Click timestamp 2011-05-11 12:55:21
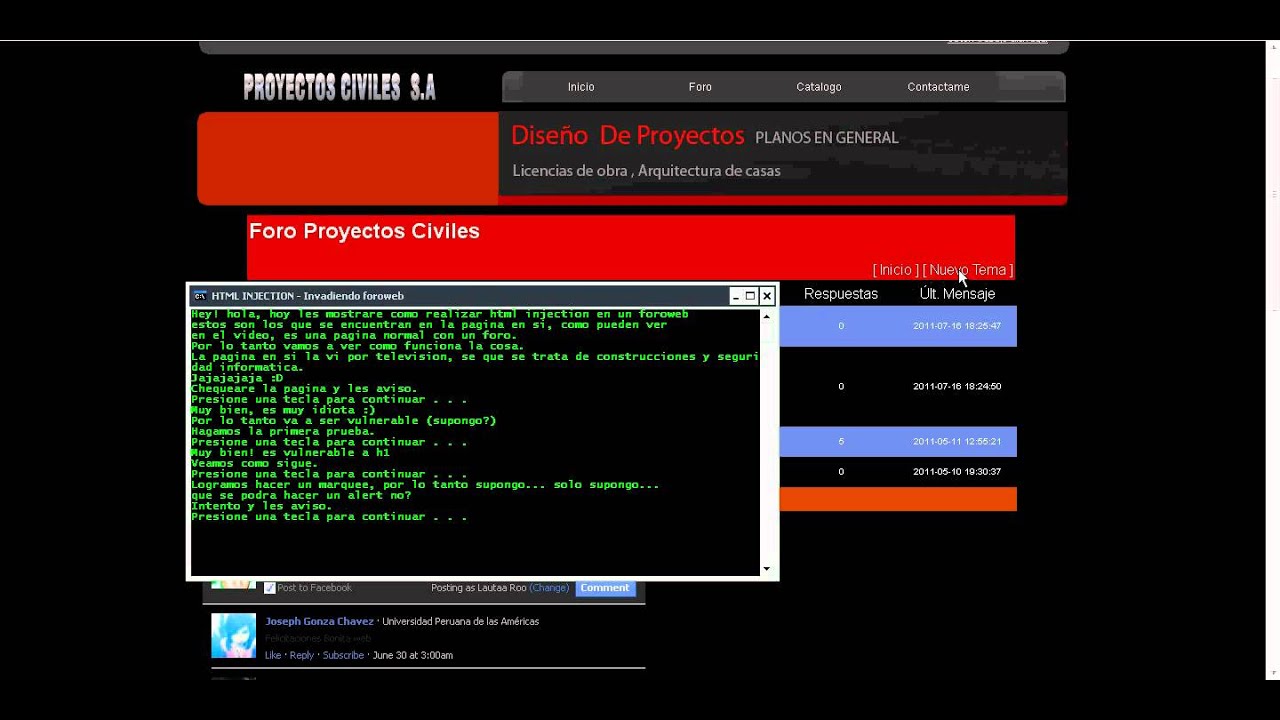Viewport: 1280px width, 720px height. pyautogui.click(x=957, y=441)
